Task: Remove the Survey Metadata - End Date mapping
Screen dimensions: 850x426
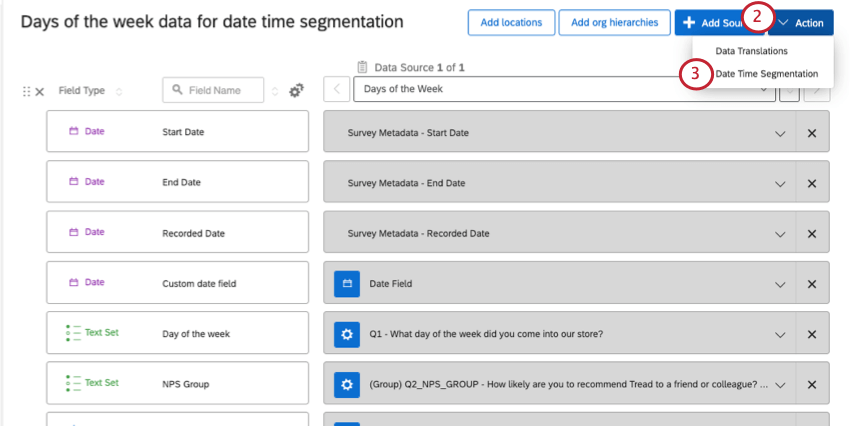Action: (811, 183)
